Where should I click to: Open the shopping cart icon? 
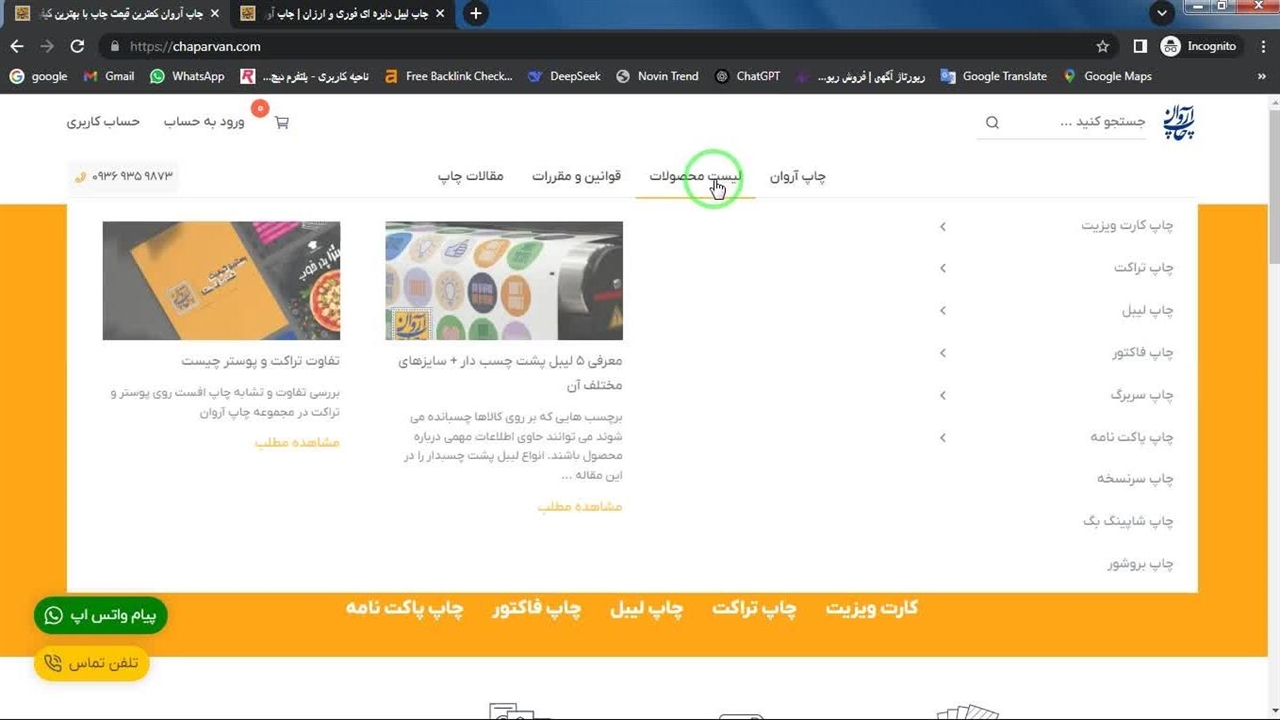(281, 123)
